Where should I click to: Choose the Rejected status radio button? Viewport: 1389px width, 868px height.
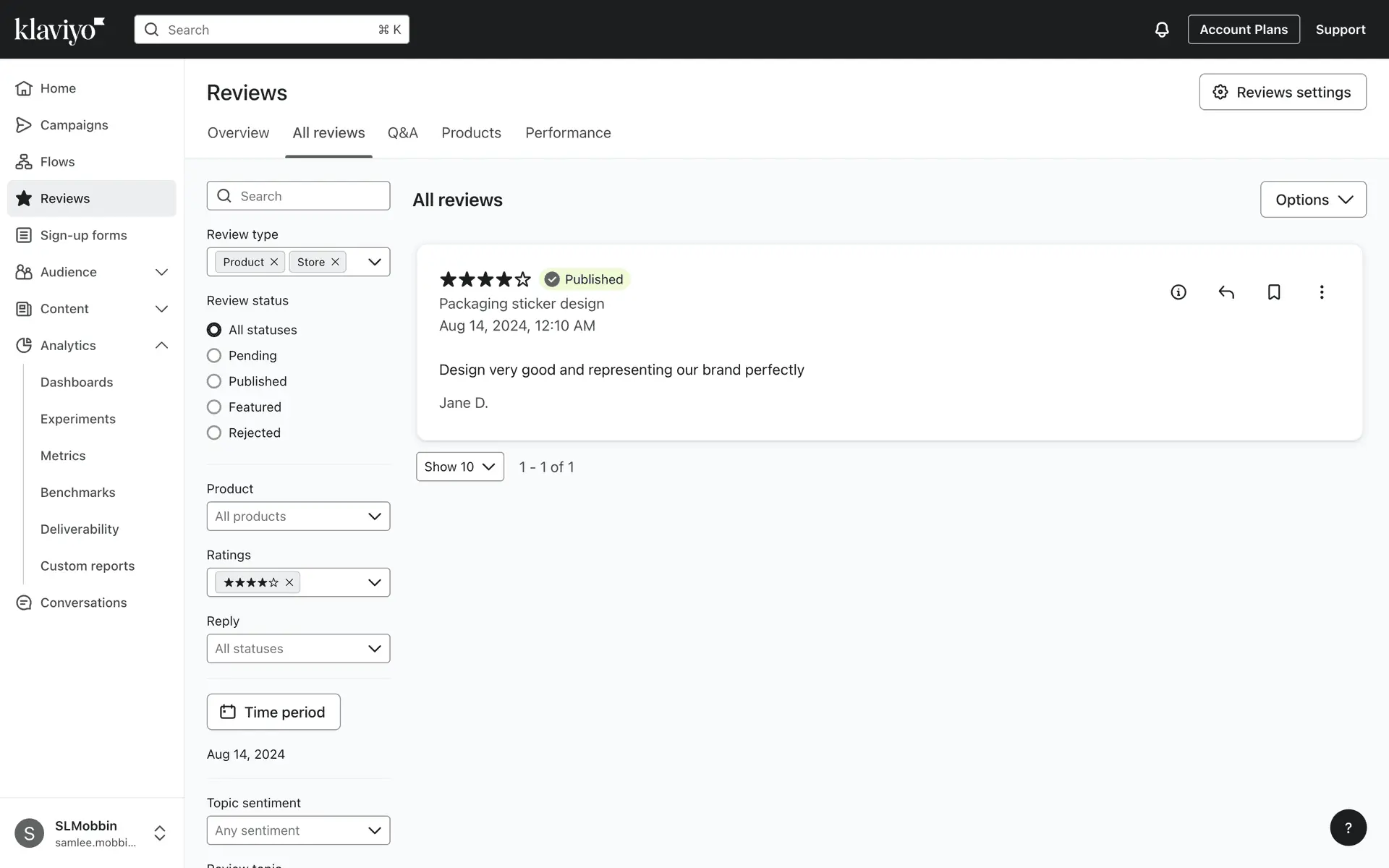(214, 433)
